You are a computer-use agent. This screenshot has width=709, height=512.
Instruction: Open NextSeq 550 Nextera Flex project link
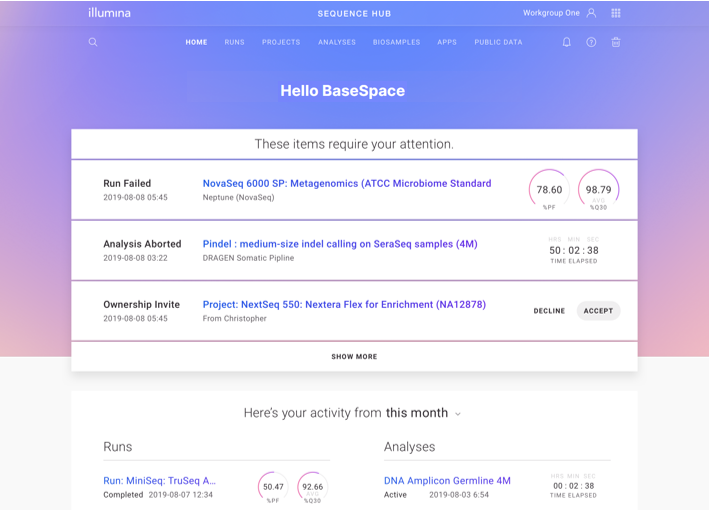coord(344,304)
